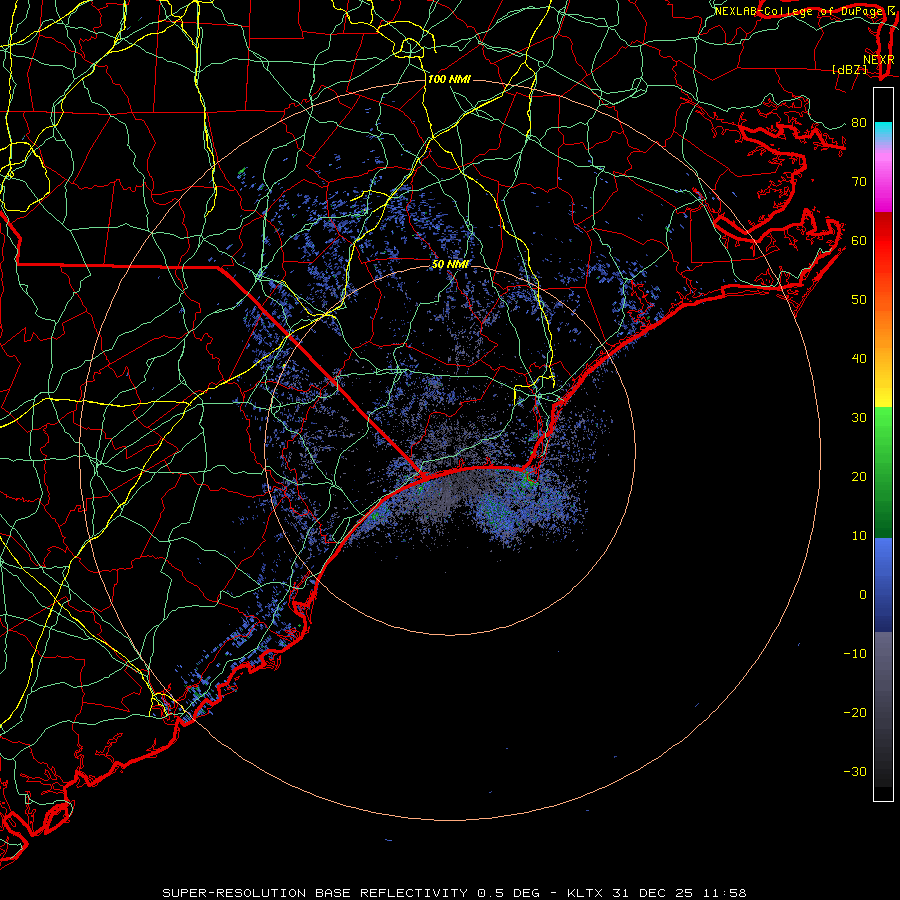
Task: Click the 70 value on dBZ scale
Action: pyautogui.click(x=859, y=182)
